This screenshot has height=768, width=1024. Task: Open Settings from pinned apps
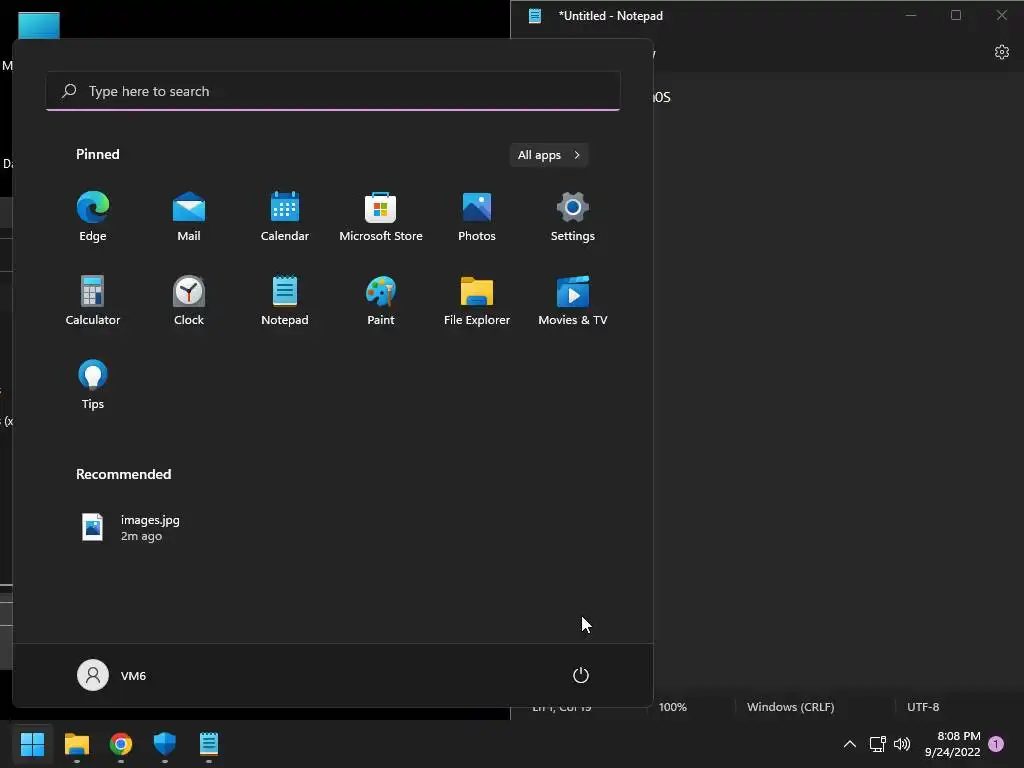coord(573,217)
